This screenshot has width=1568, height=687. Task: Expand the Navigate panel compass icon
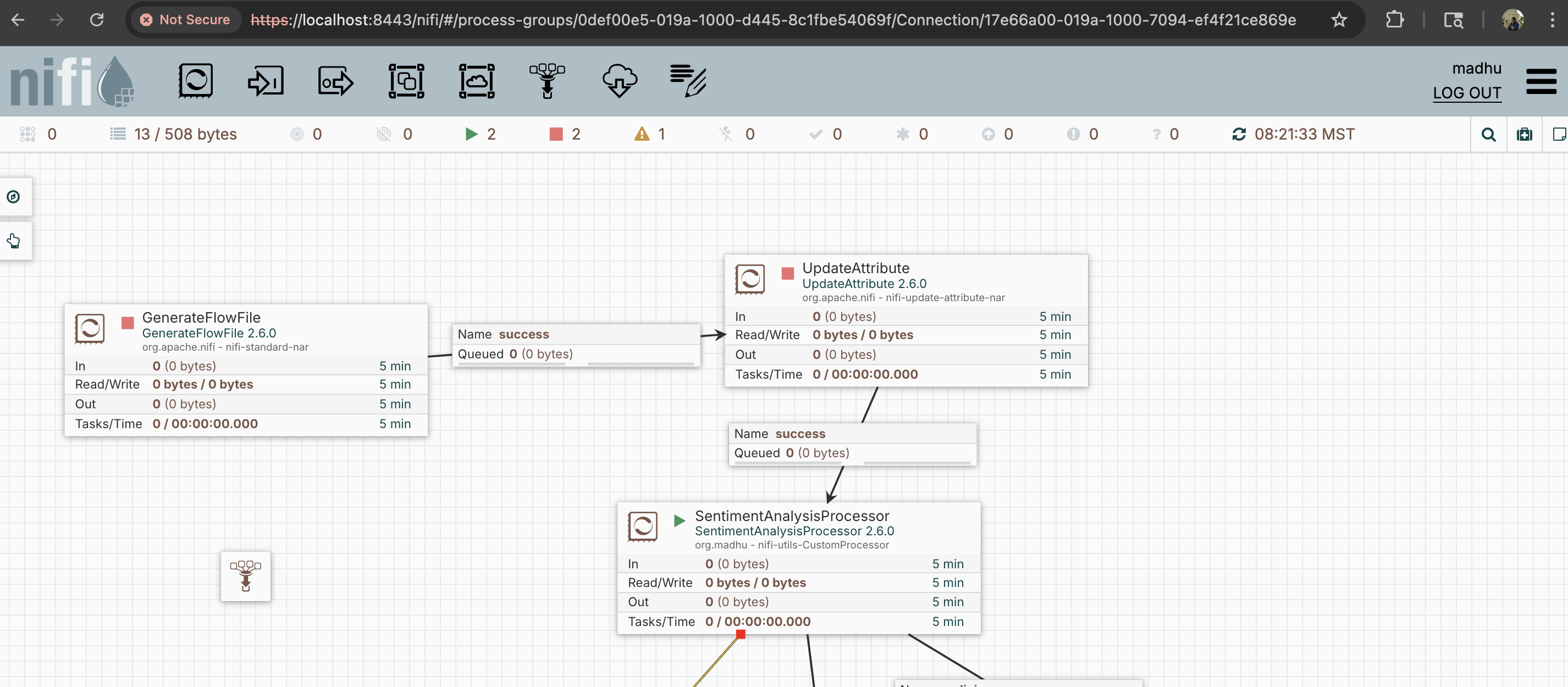click(13, 197)
